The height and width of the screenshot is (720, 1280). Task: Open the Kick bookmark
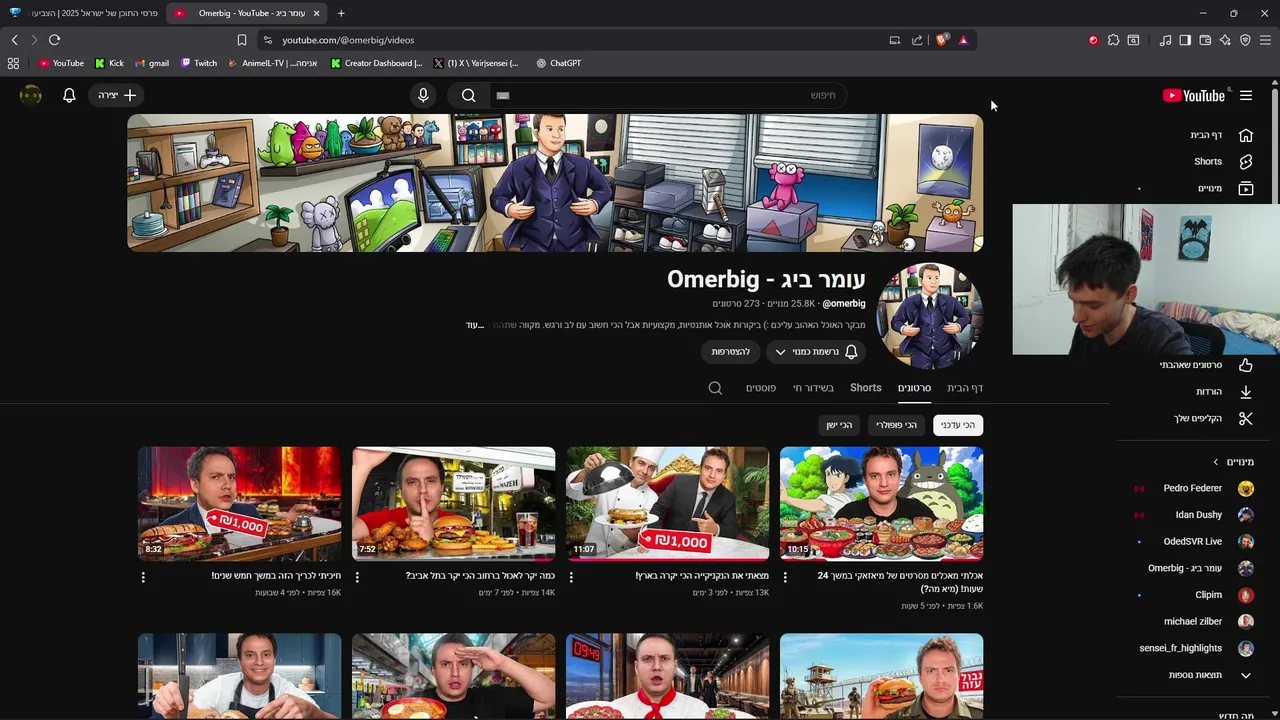point(110,63)
